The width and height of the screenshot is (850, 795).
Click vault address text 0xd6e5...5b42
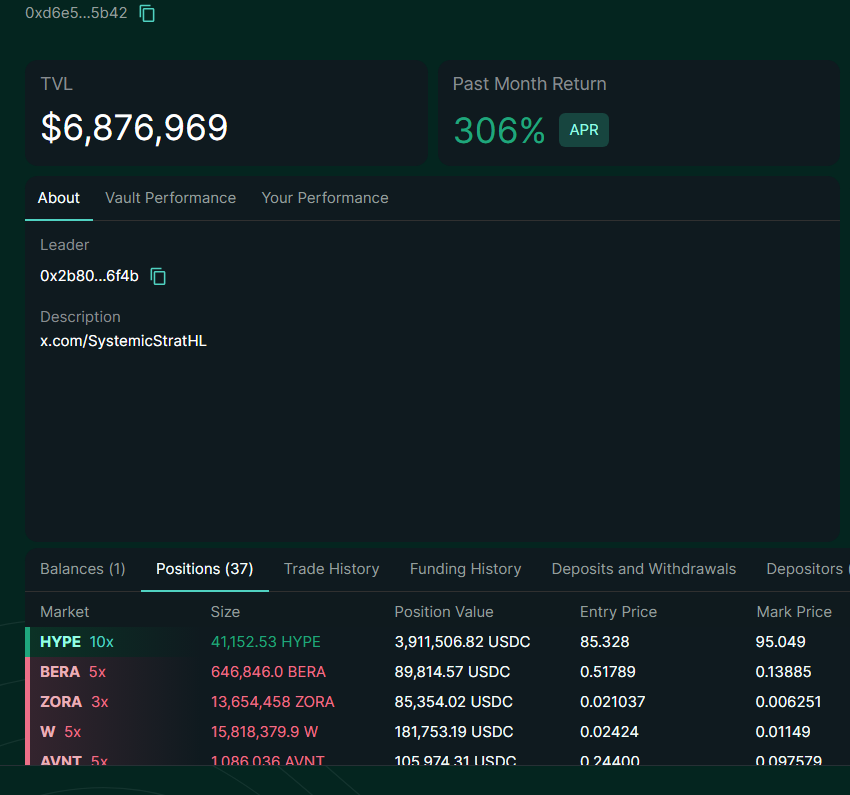pos(76,13)
